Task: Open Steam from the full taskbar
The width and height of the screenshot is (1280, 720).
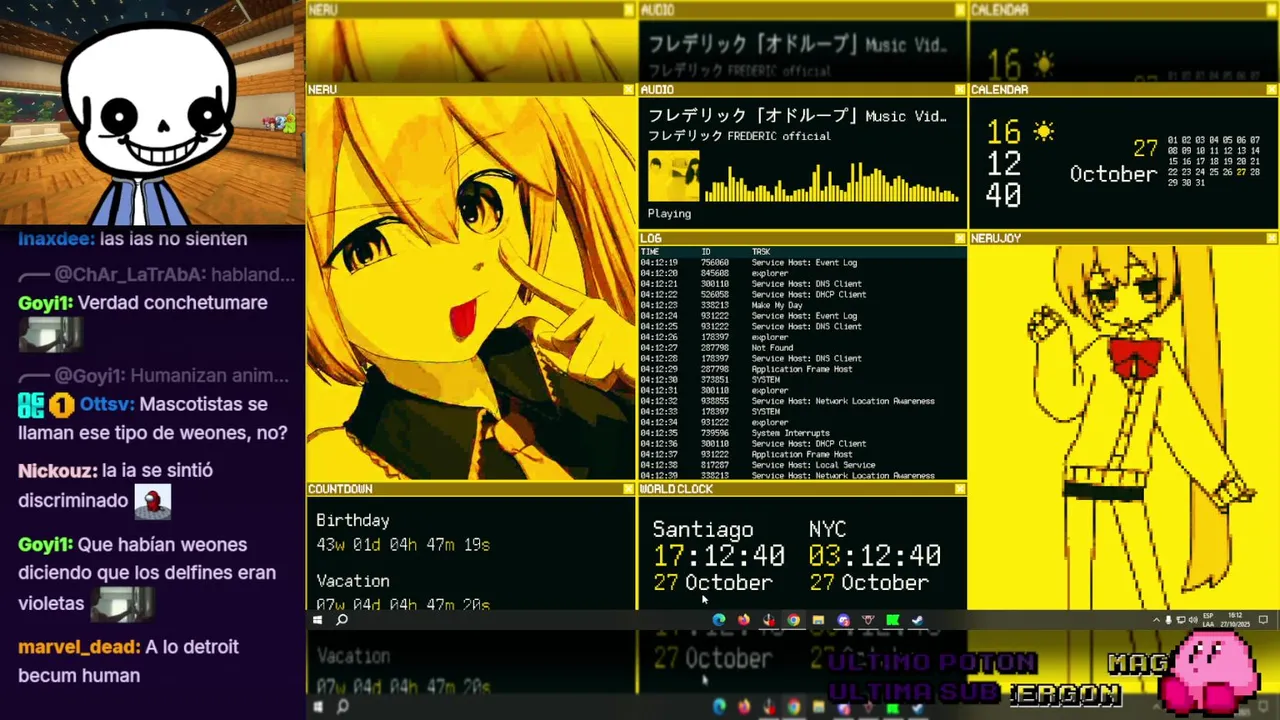Action: point(917,620)
